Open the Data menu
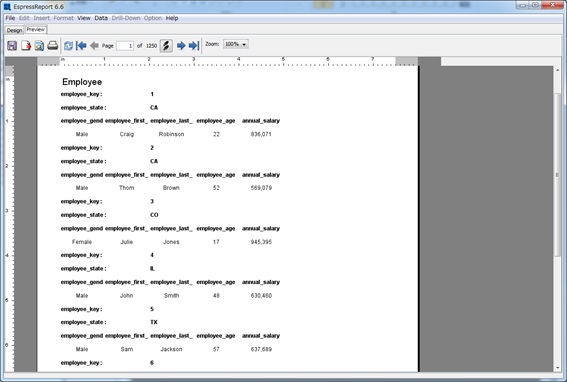The image size is (567, 382). click(x=101, y=18)
